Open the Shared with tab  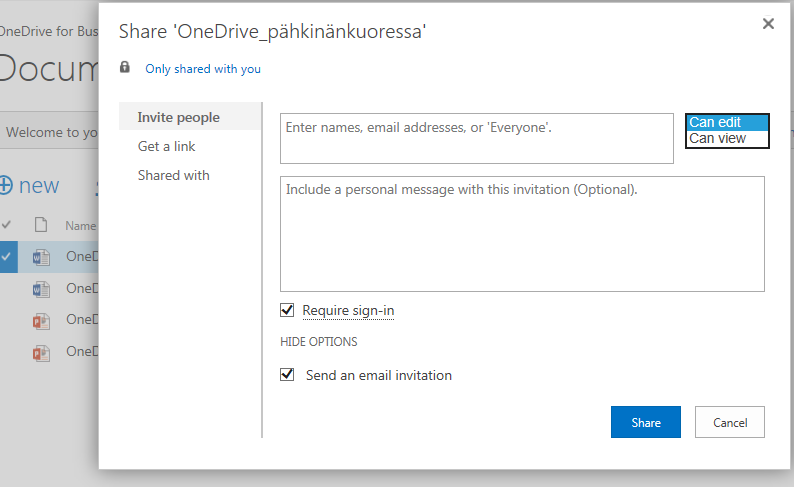[174, 175]
